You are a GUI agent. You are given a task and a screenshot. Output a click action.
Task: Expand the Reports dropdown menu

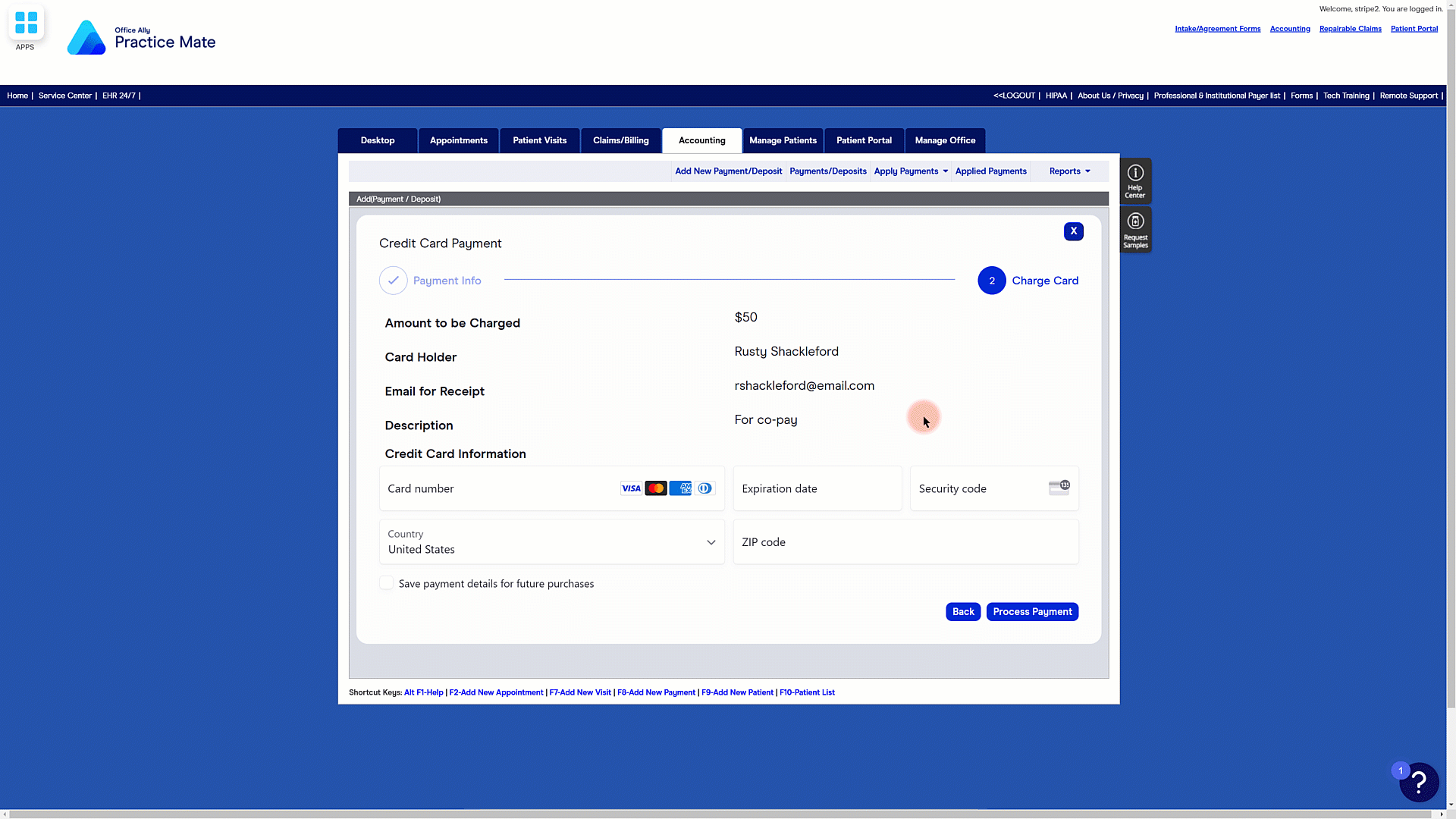(1069, 171)
